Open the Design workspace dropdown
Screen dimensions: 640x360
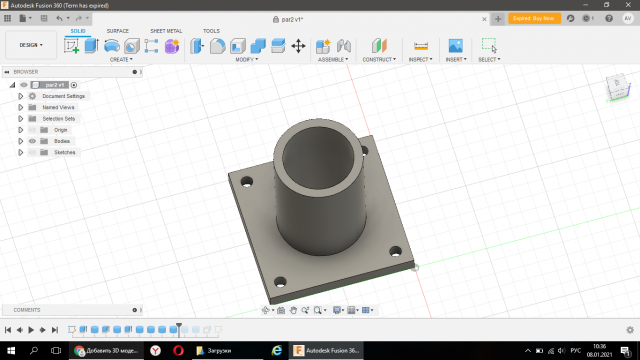click(31, 45)
